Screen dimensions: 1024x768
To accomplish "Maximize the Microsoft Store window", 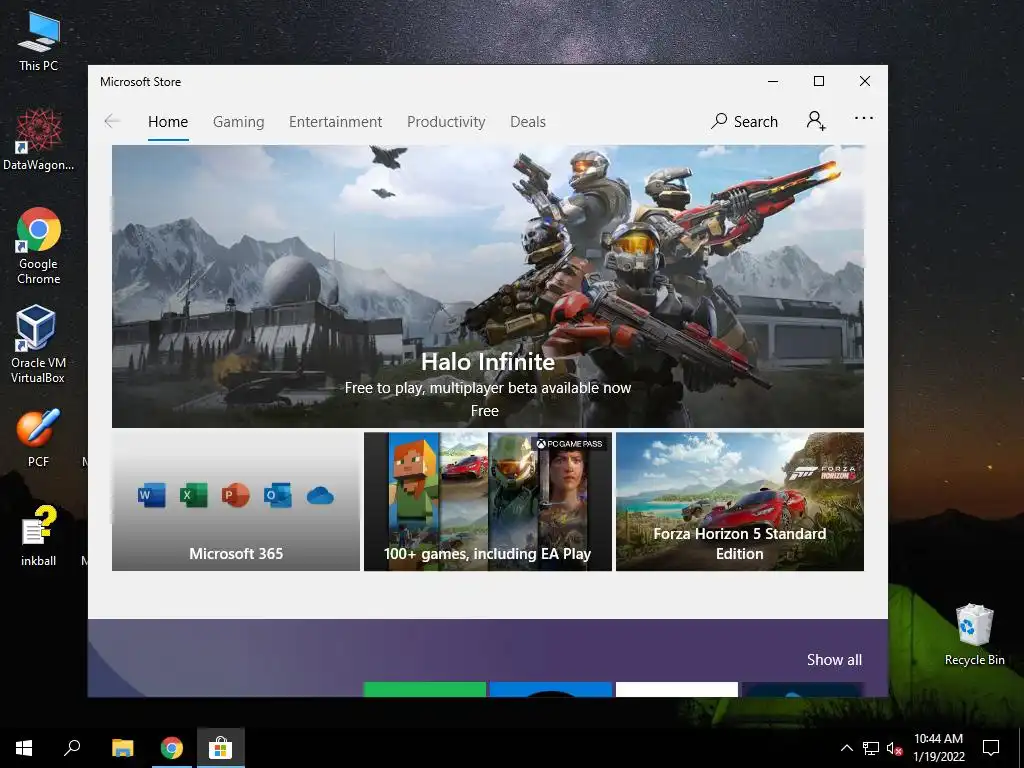I will coord(819,82).
